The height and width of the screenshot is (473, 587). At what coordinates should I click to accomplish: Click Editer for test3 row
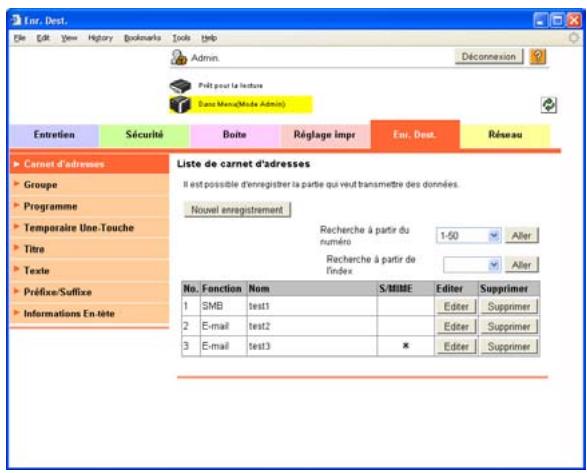point(456,346)
